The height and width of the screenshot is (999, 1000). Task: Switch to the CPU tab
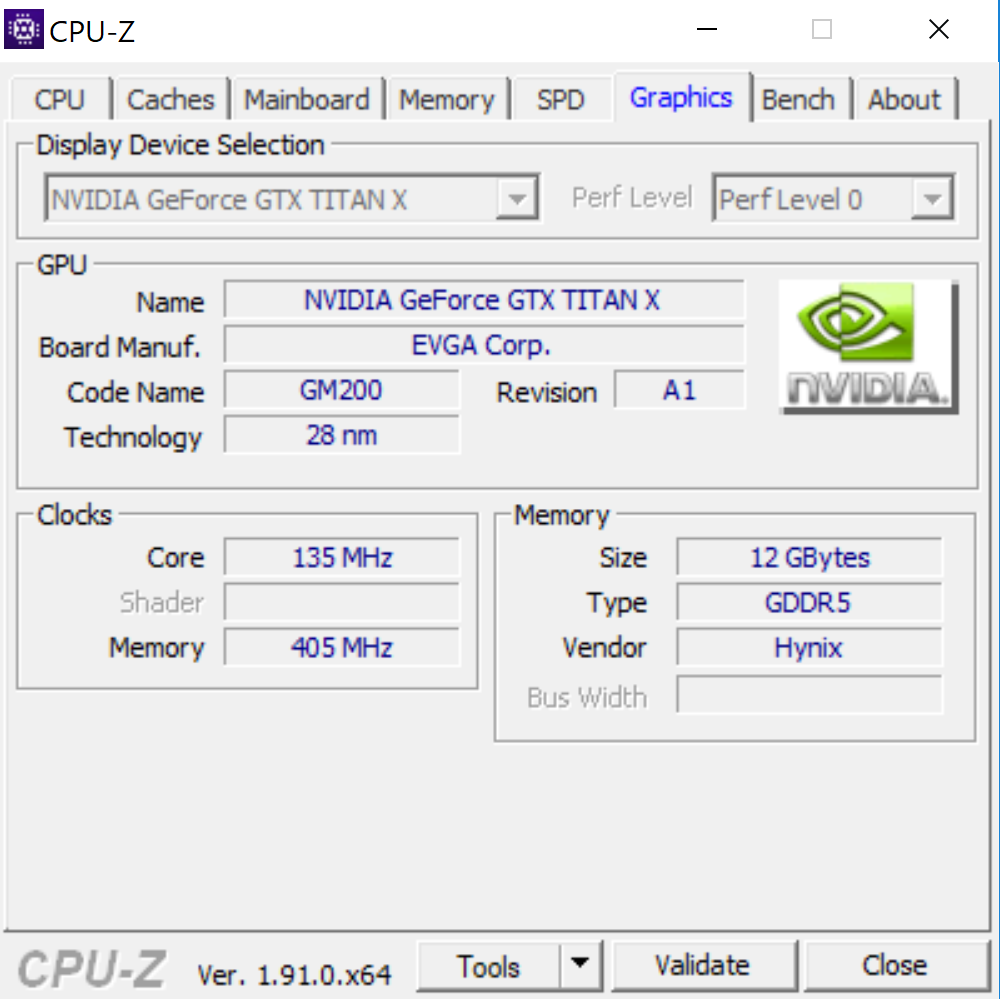[60, 100]
